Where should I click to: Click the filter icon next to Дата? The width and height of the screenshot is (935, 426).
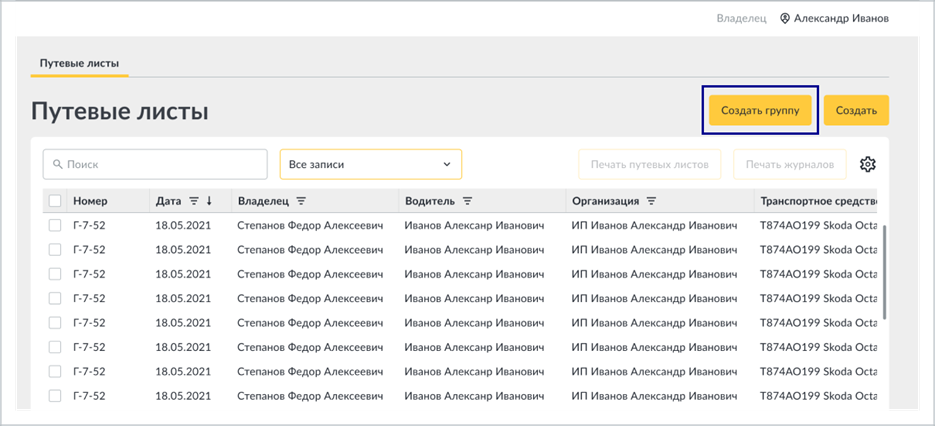(194, 201)
